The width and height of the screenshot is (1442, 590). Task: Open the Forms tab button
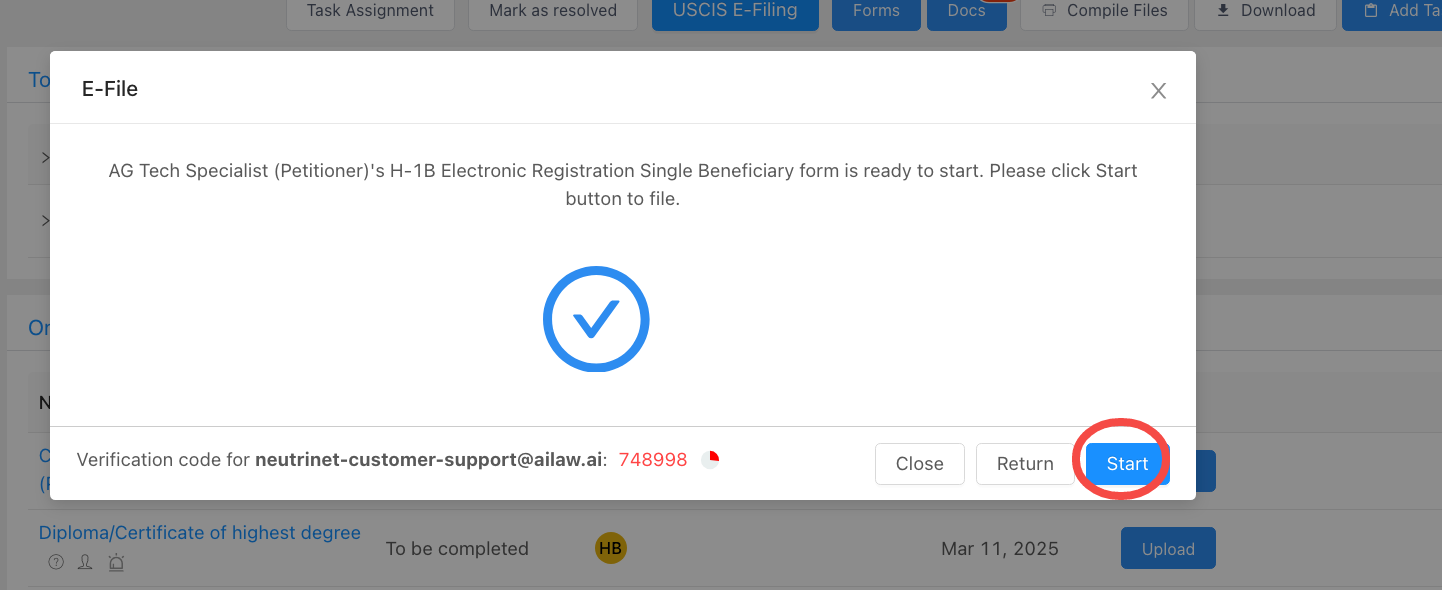coord(876,11)
